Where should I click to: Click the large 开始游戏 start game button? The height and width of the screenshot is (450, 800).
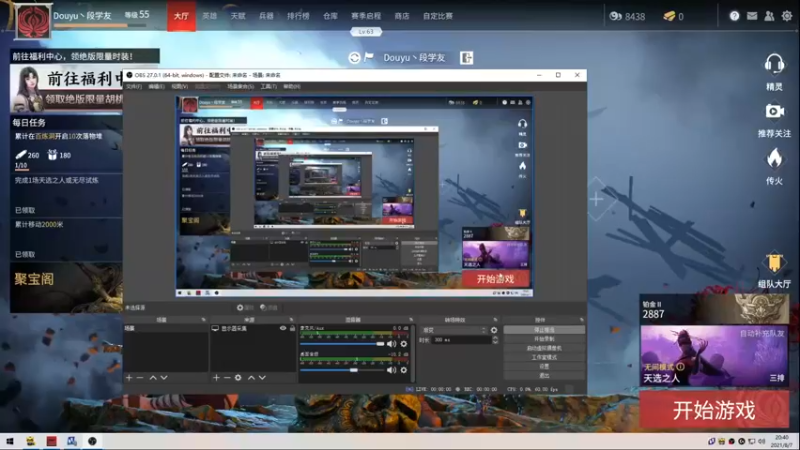714,410
